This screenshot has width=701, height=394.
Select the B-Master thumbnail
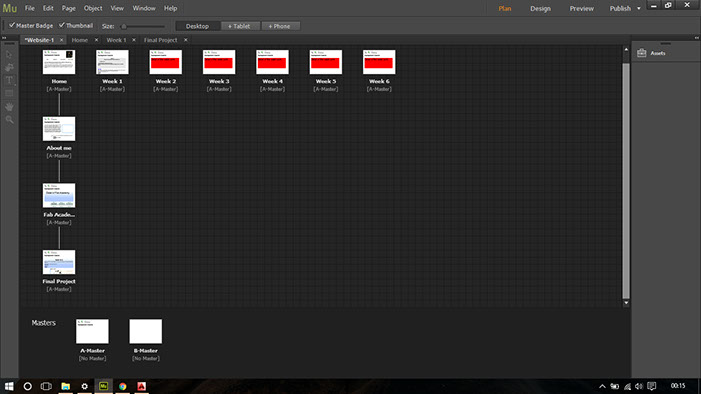pos(146,331)
